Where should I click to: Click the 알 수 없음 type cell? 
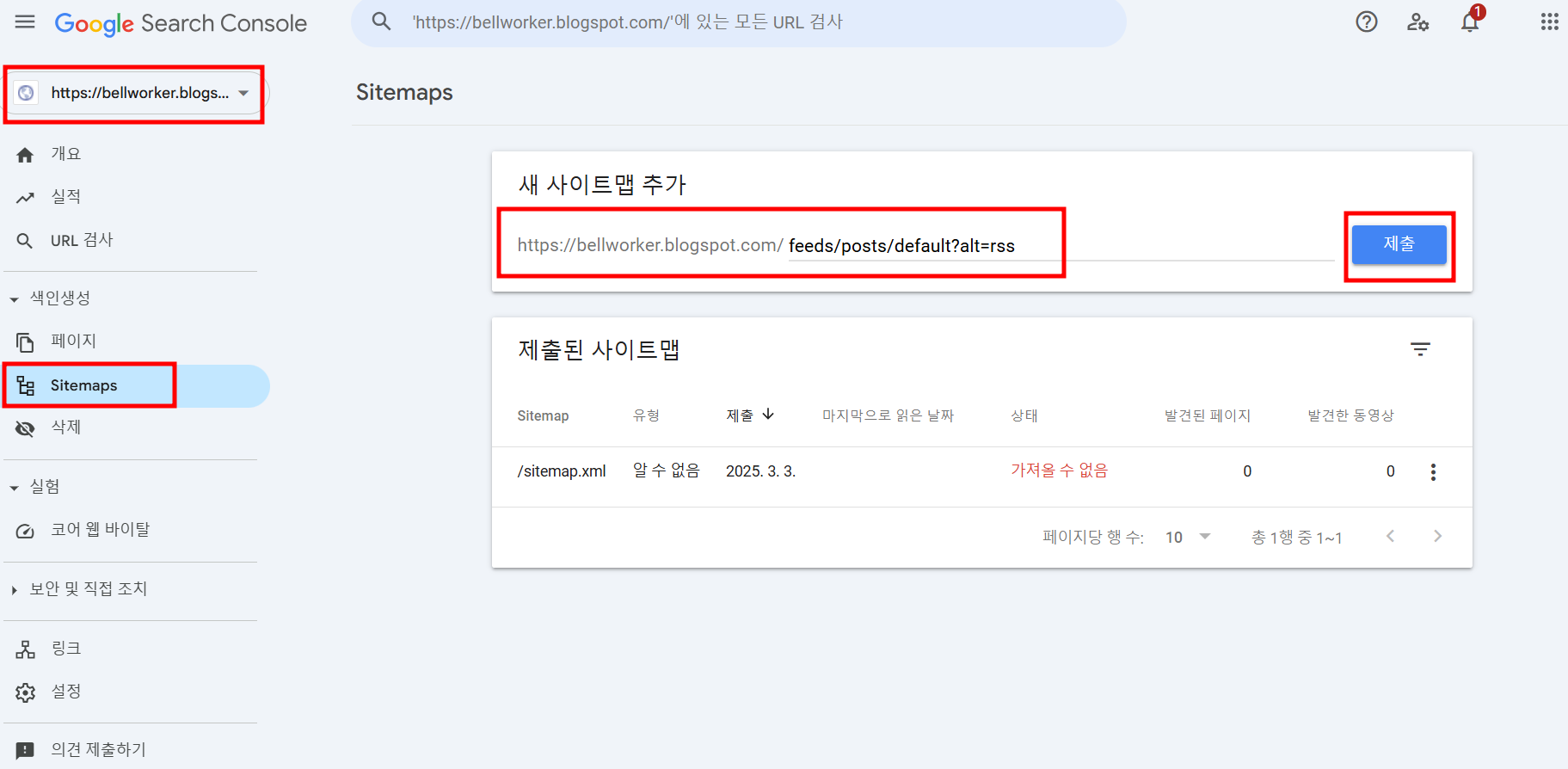point(666,471)
